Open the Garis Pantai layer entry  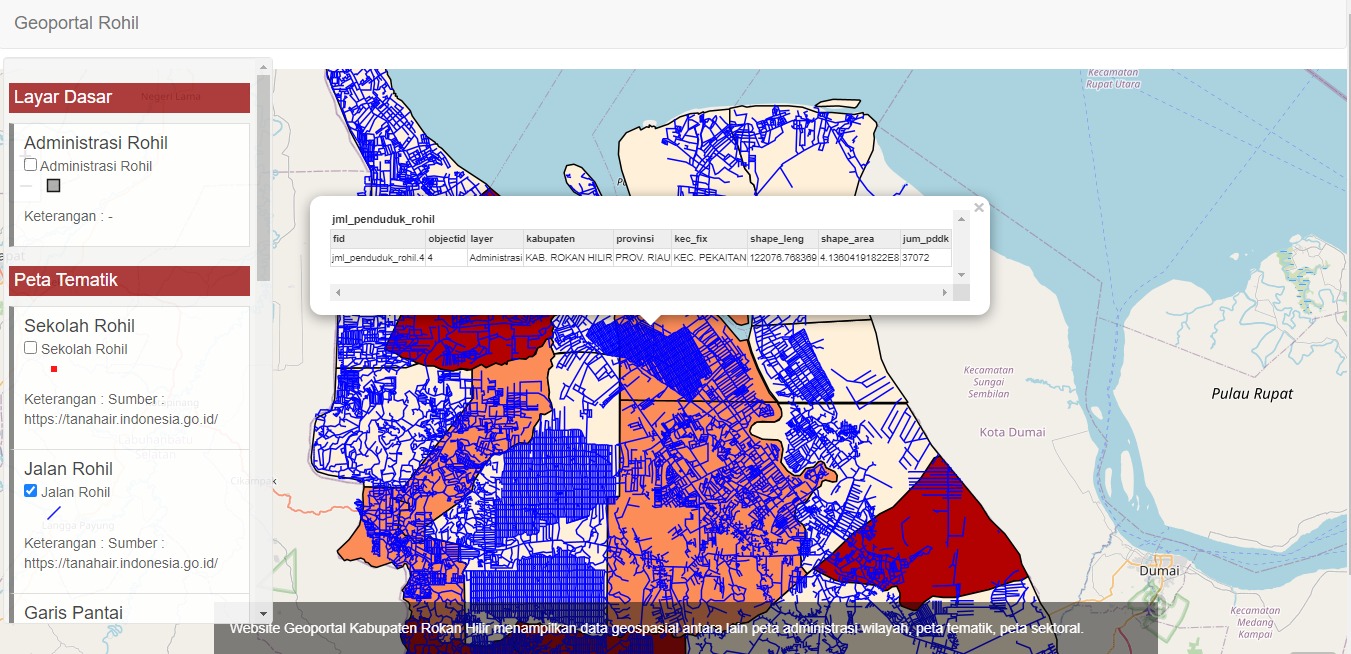pyautogui.click(x=74, y=612)
